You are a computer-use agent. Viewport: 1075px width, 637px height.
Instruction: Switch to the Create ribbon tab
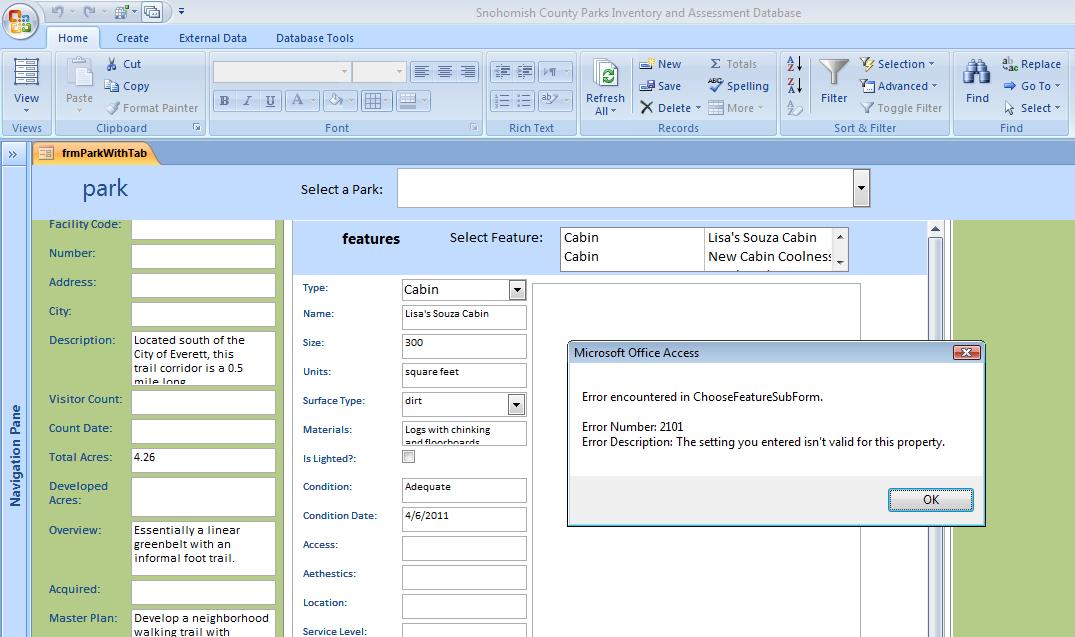132,38
